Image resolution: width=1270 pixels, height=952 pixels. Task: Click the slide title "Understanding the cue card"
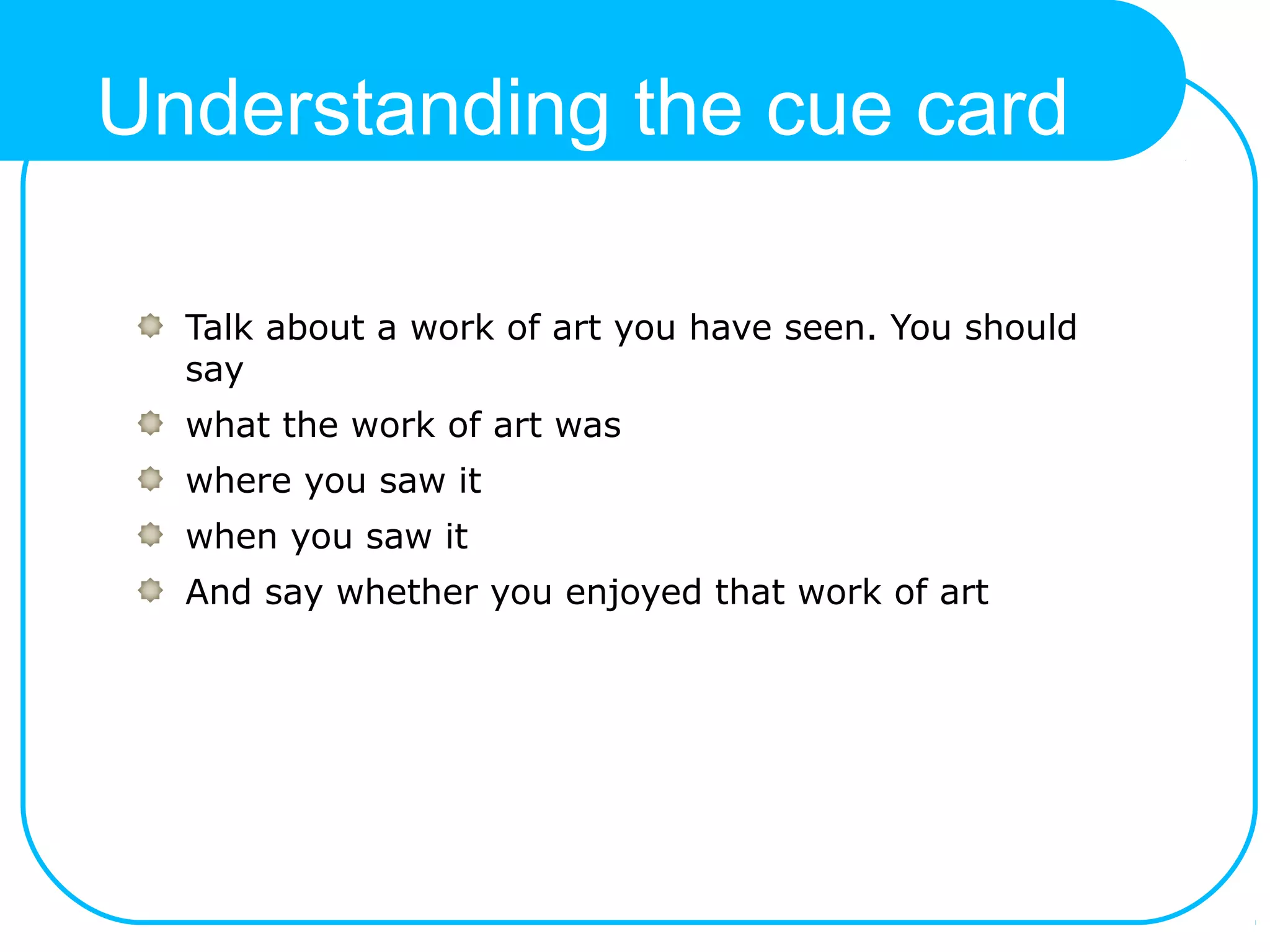[x=582, y=108]
